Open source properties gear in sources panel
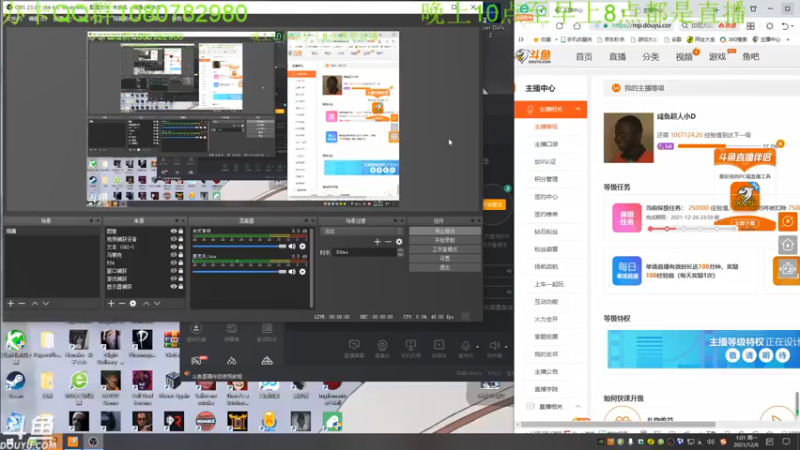Image resolution: width=800 pixels, height=450 pixels. click(x=133, y=304)
